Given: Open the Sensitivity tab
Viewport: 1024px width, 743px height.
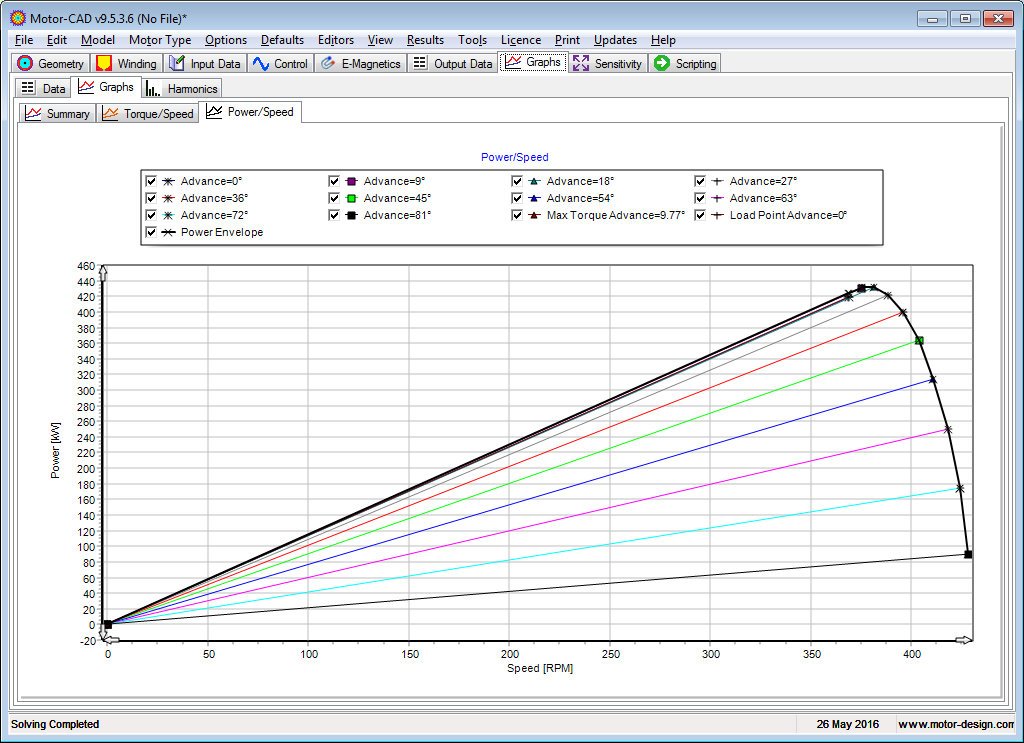Looking at the screenshot, I should click(x=607, y=63).
